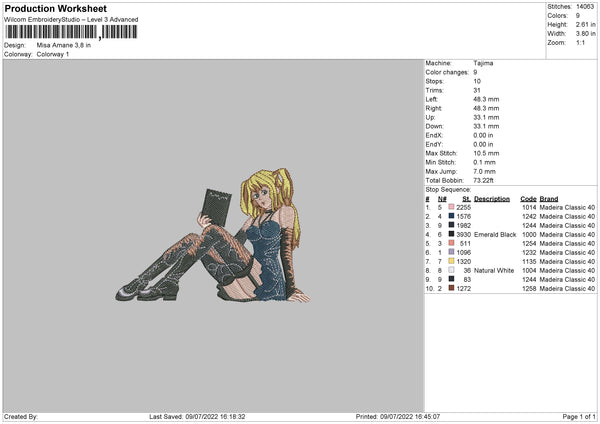
Task: Click the Stitches value 14063
Action: pos(585,7)
